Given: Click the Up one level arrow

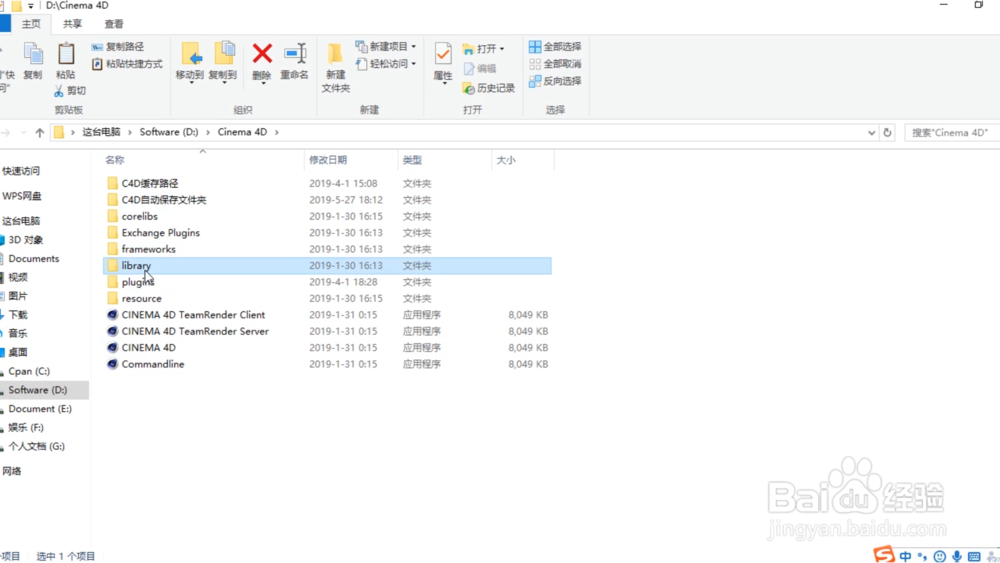Looking at the screenshot, I should point(40,133).
